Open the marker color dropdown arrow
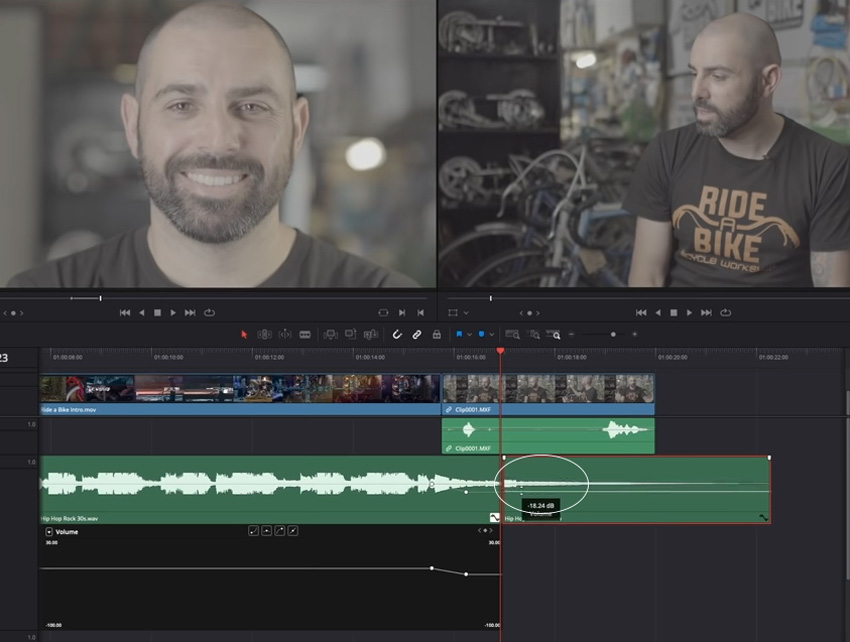 (491, 334)
